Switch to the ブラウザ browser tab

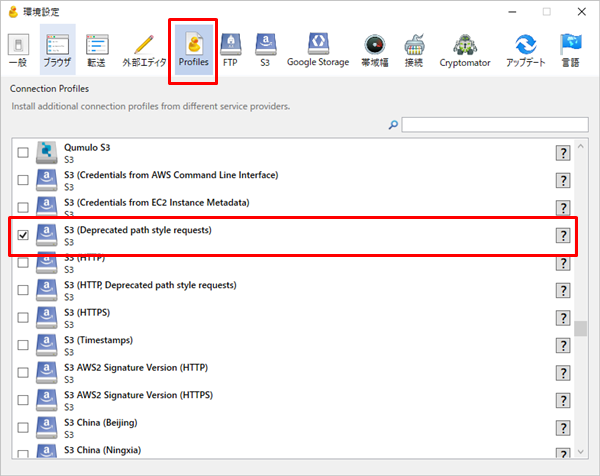coord(57,49)
